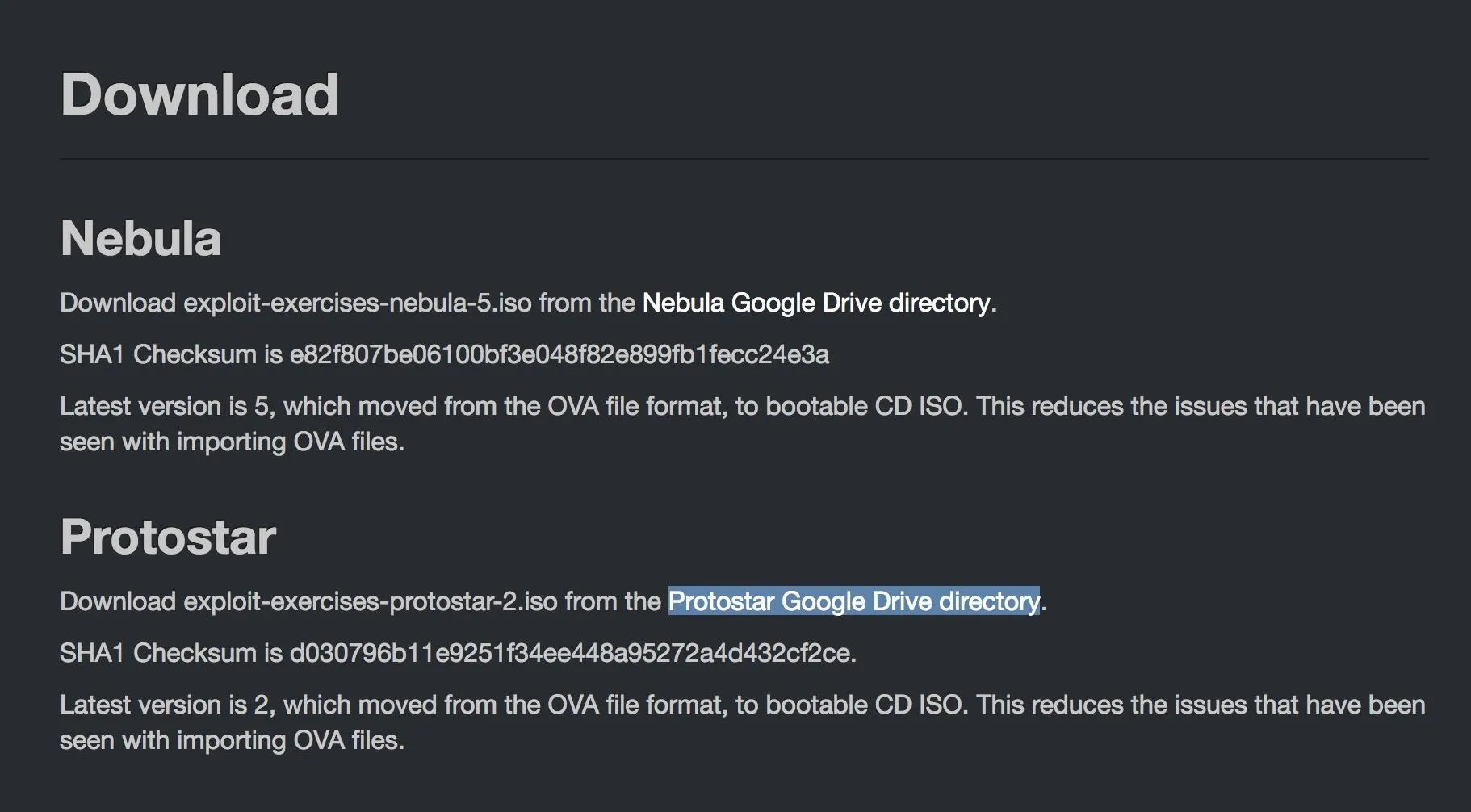The height and width of the screenshot is (812, 1471).
Task: Click the 'Latest version is 5' paragraph
Action: (x=743, y=424)
